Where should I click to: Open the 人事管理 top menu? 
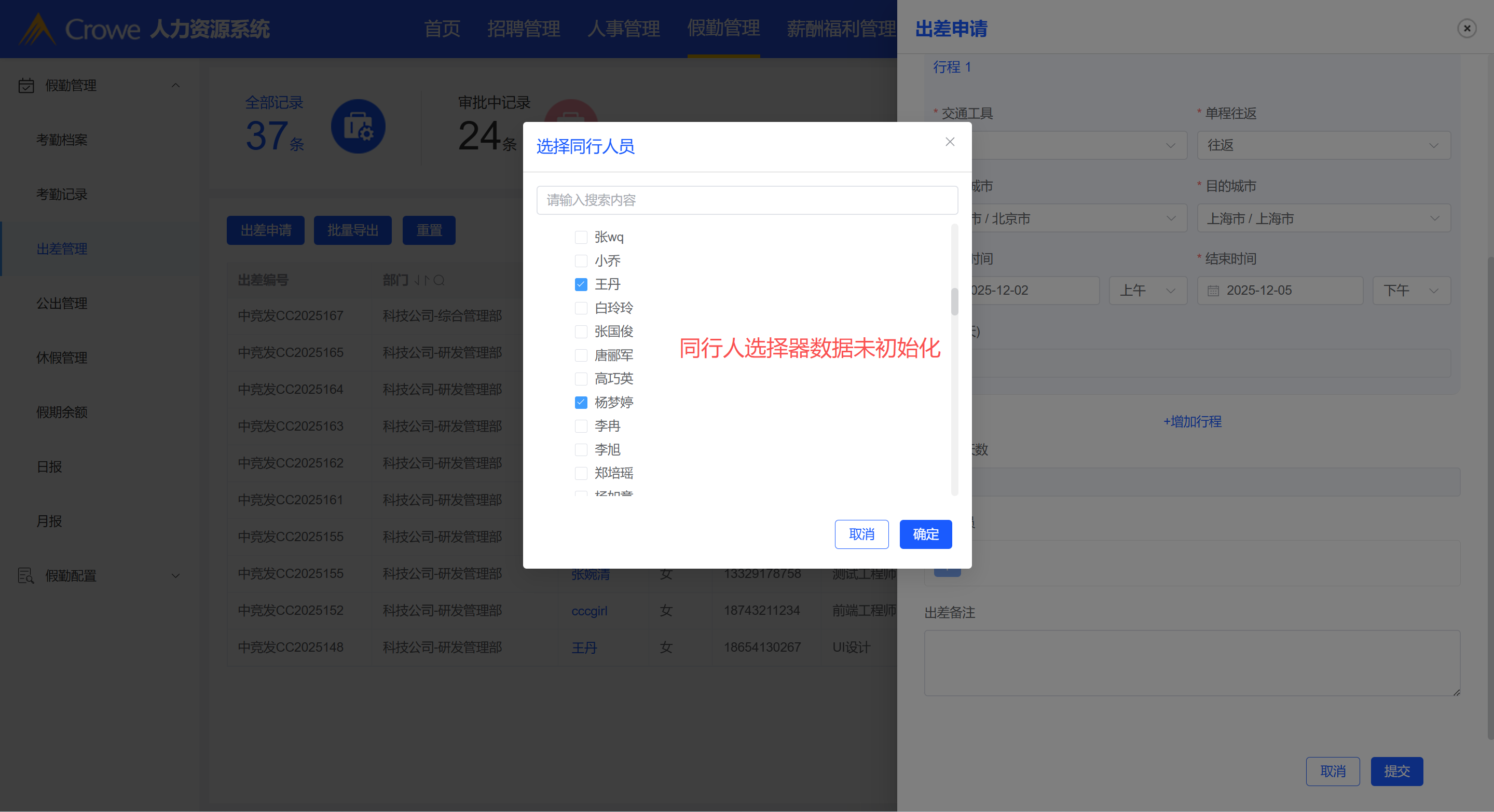(x=623, y=29)
